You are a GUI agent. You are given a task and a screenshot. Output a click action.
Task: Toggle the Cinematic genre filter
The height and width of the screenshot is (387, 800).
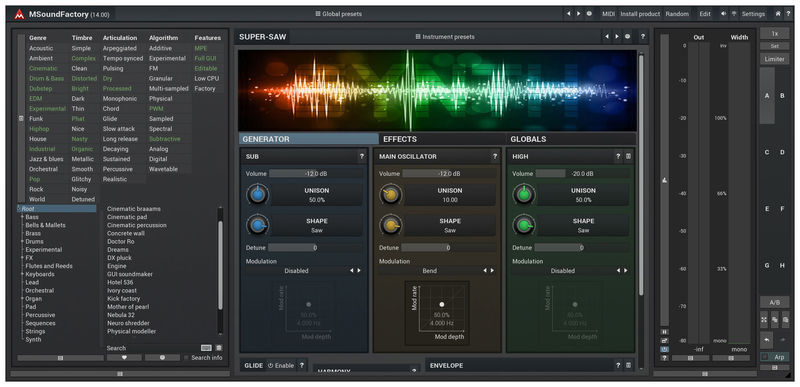[x=43, y=68]
